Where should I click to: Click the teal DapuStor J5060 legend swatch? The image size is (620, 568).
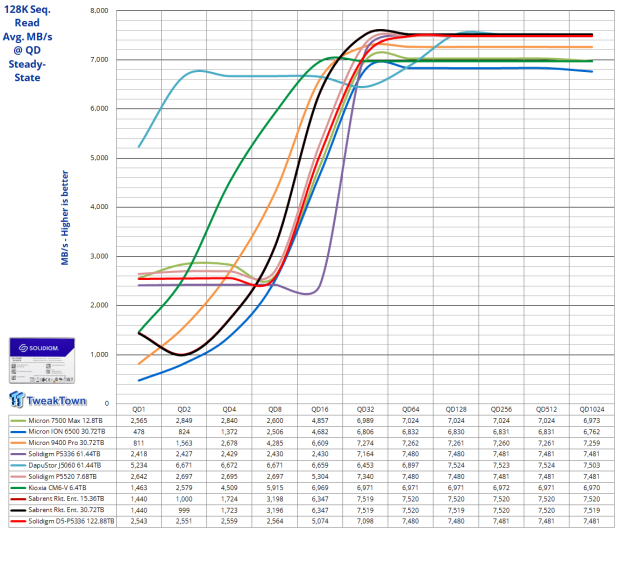click(18, 466)
